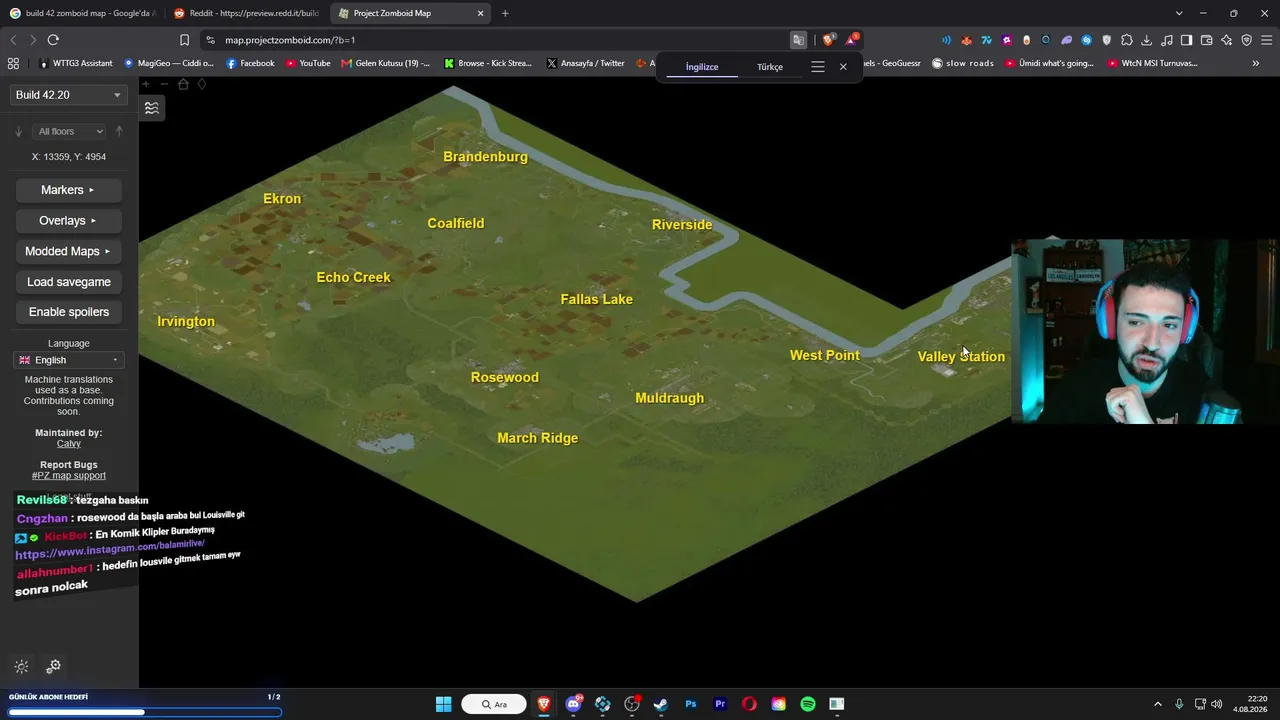Expand the Modded Maps submenu
Image resolution: width=1280 pixels, height=720 pixels.
[x=68, y=251]
